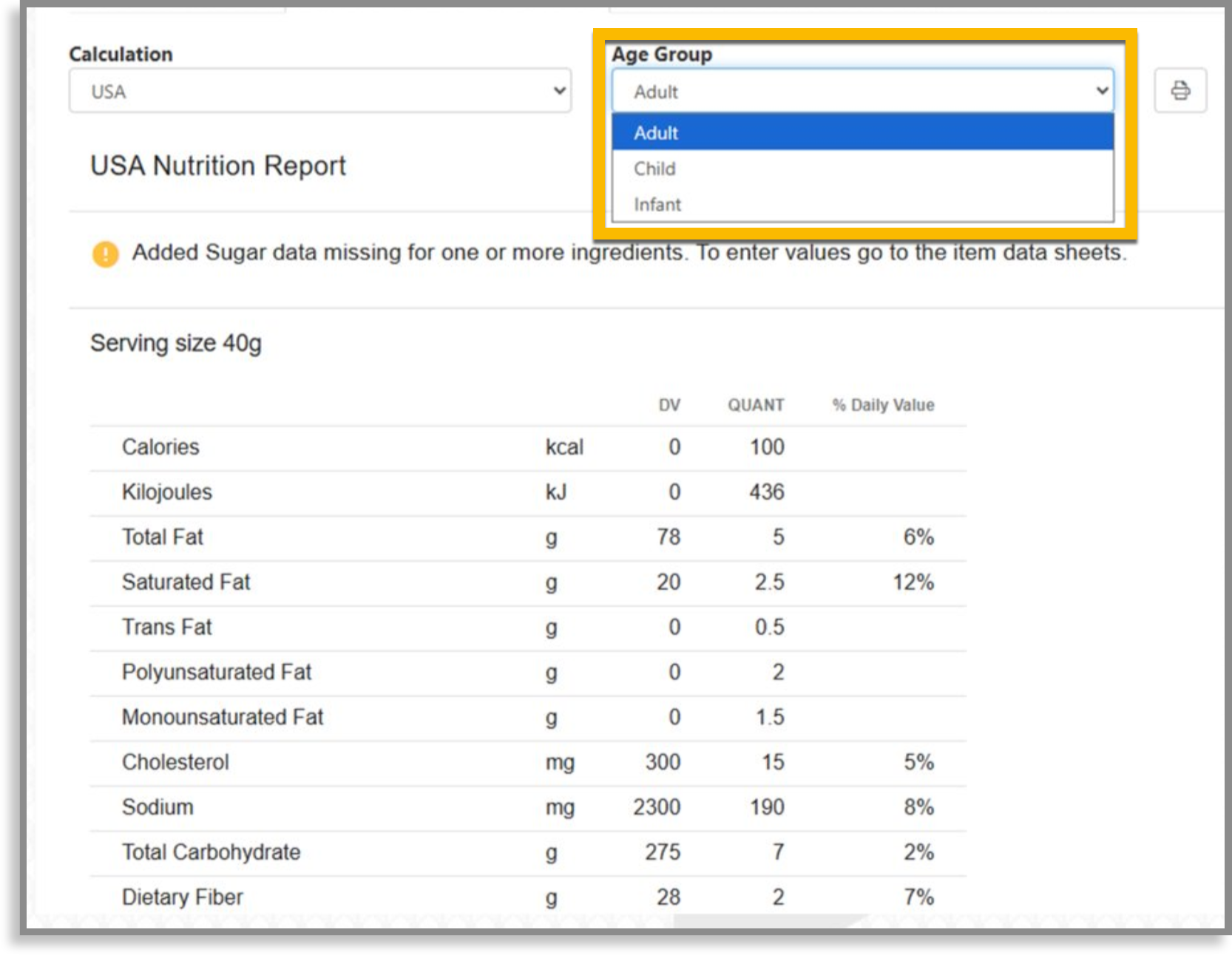Select the Monounsaturated Fat row label
The height and width of the screenshot is (955, 1232).
[223, 718]
